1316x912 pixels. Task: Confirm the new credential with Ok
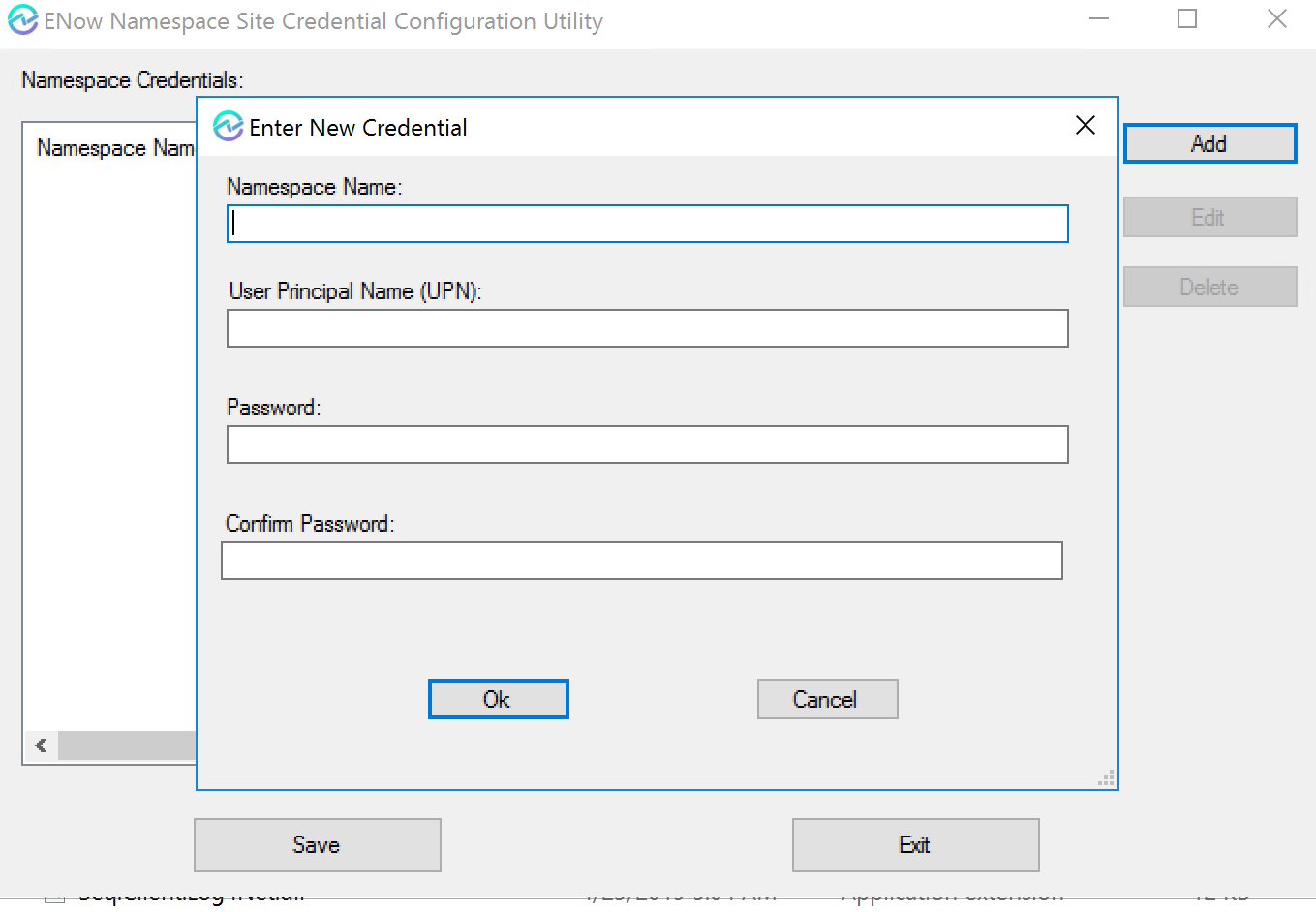498,699
